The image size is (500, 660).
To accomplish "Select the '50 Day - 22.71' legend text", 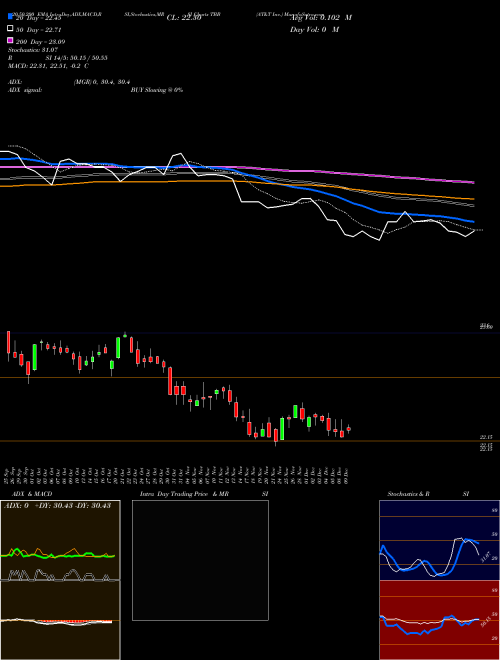I will [39, 30].
